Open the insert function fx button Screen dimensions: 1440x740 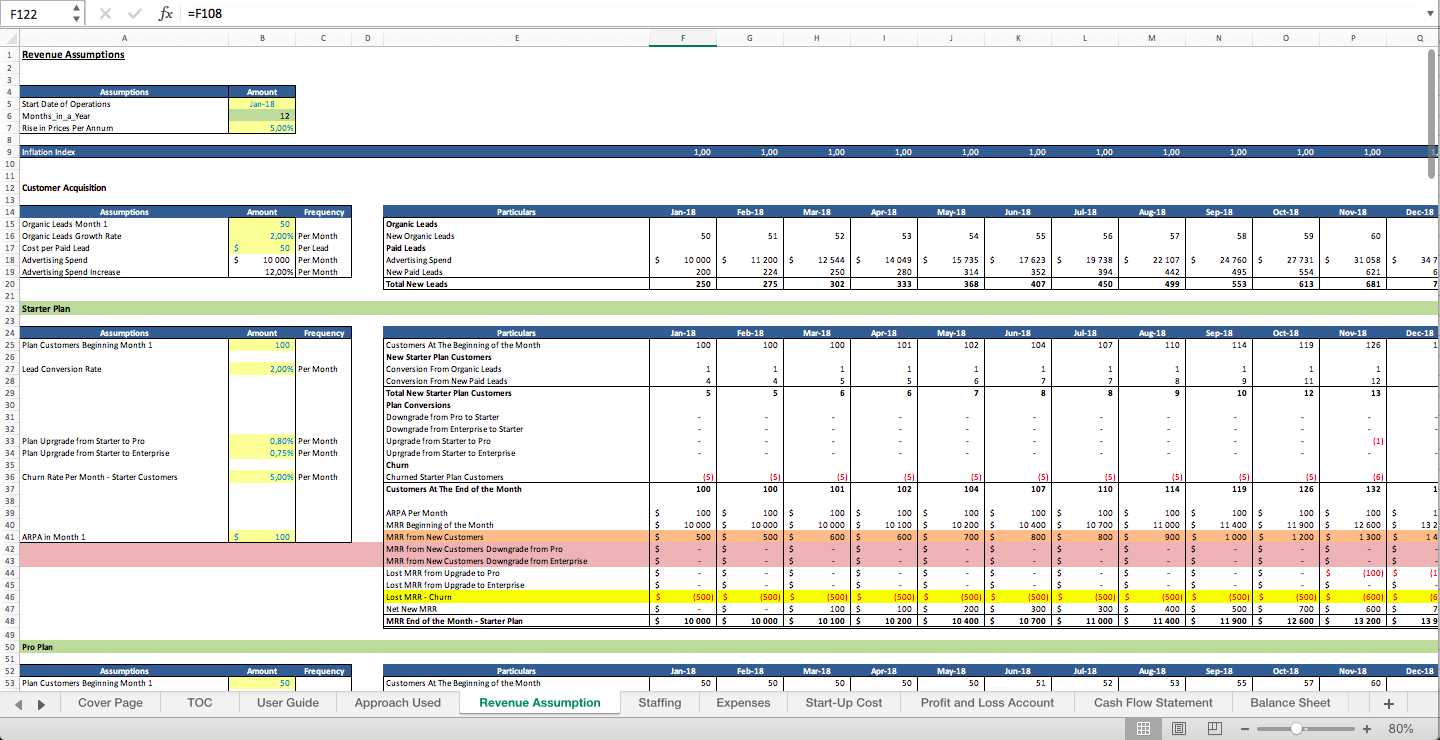(165, 14)
